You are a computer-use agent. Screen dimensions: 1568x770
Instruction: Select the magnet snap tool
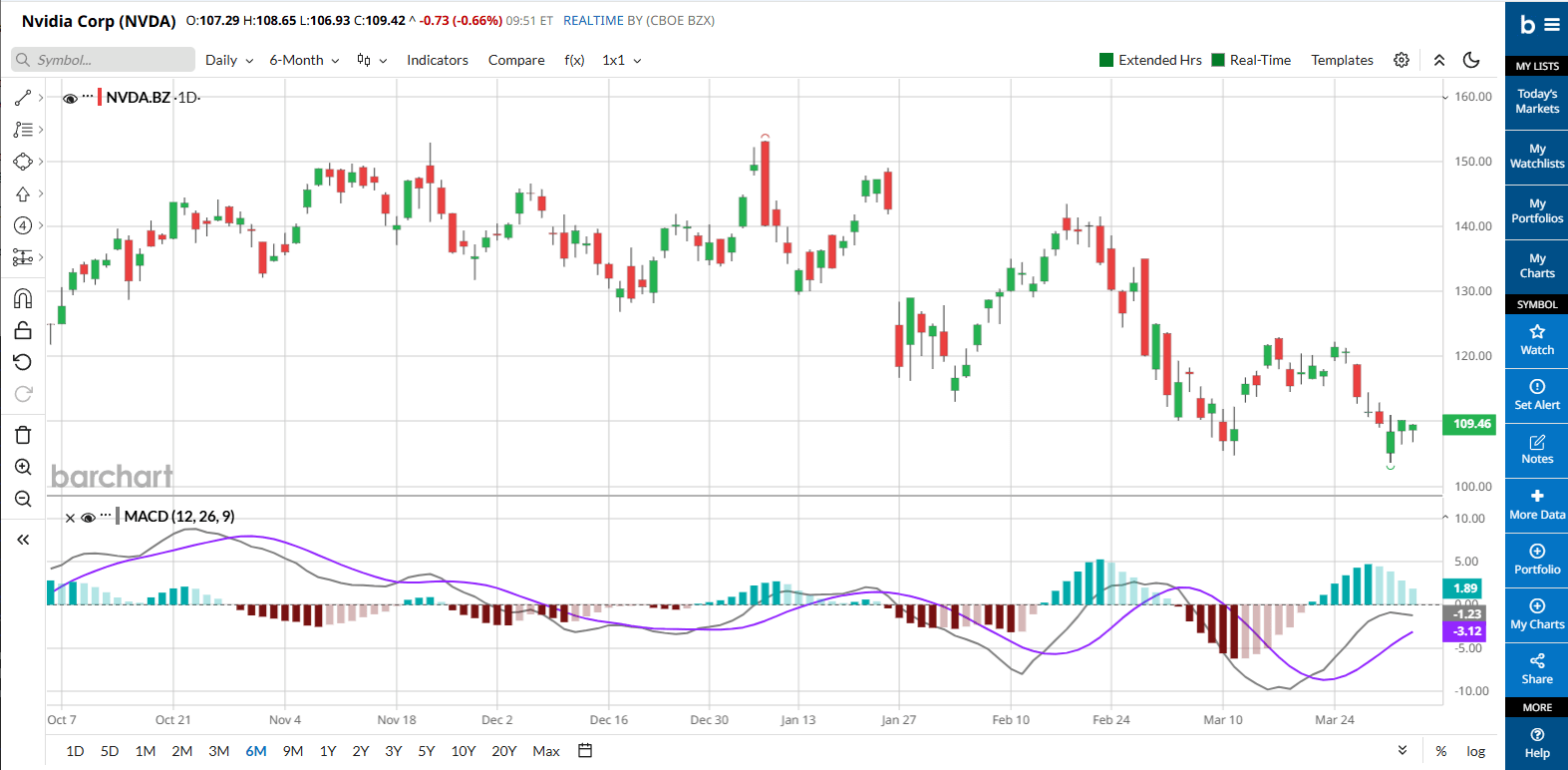coord(23,298)
